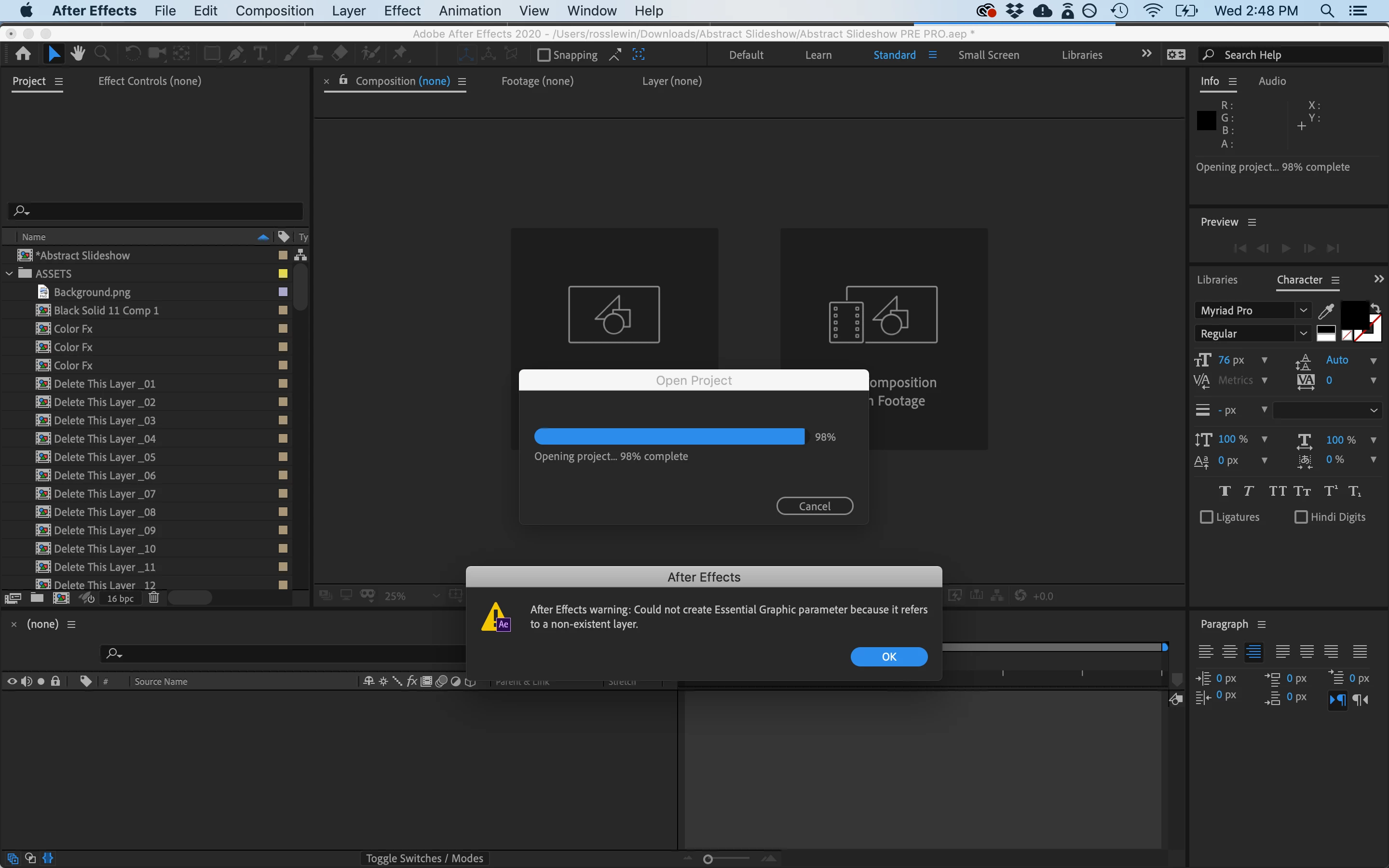Image resolution: width=1389 pixels, height=868 pixels.
Task: Create new folder in Project panel
Action: (x=37, y=597)
